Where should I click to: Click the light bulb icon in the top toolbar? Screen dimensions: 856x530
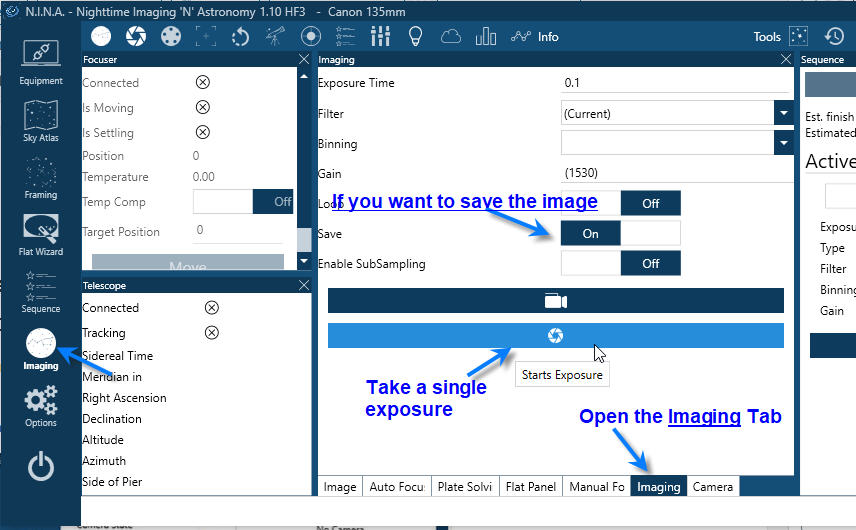click(415, 37)
